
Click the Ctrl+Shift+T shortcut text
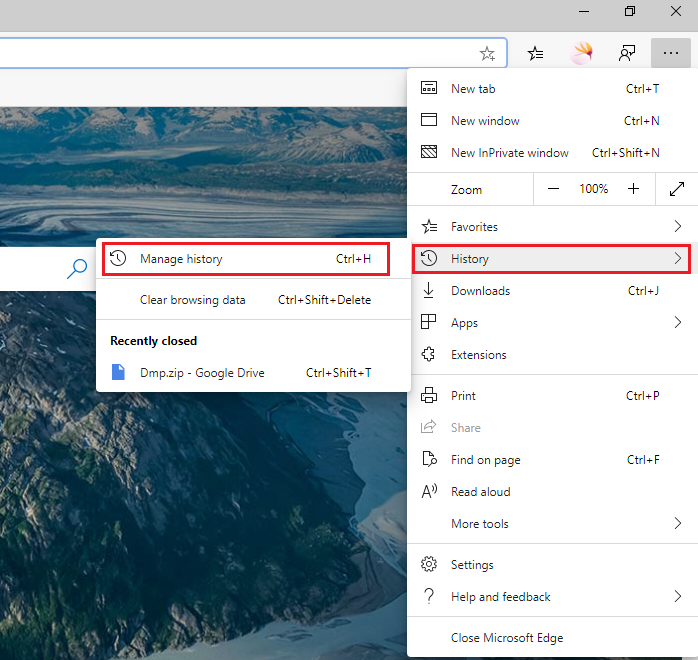(338, 373)
